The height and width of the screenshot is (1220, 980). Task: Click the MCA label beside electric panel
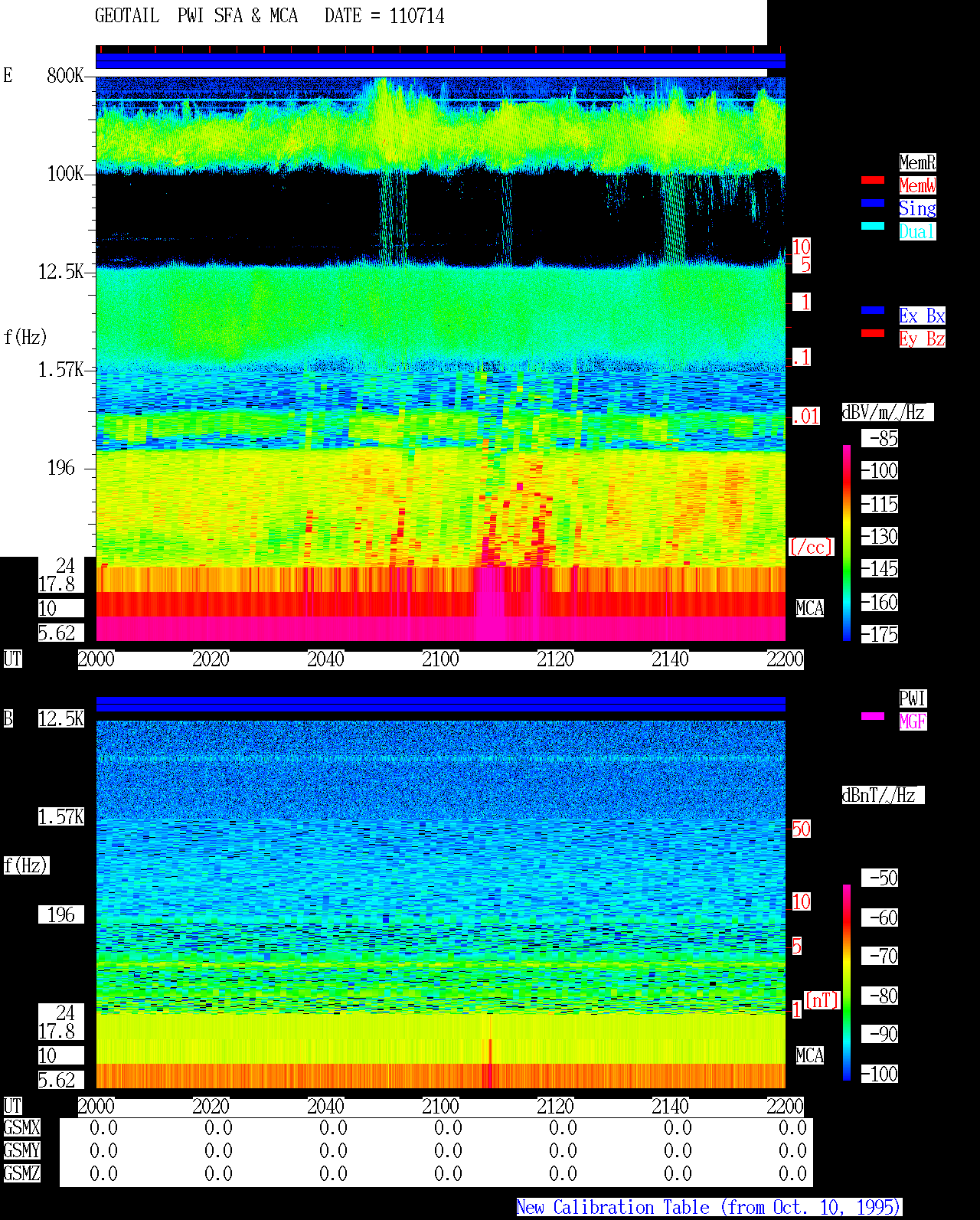tap(809, 609)
